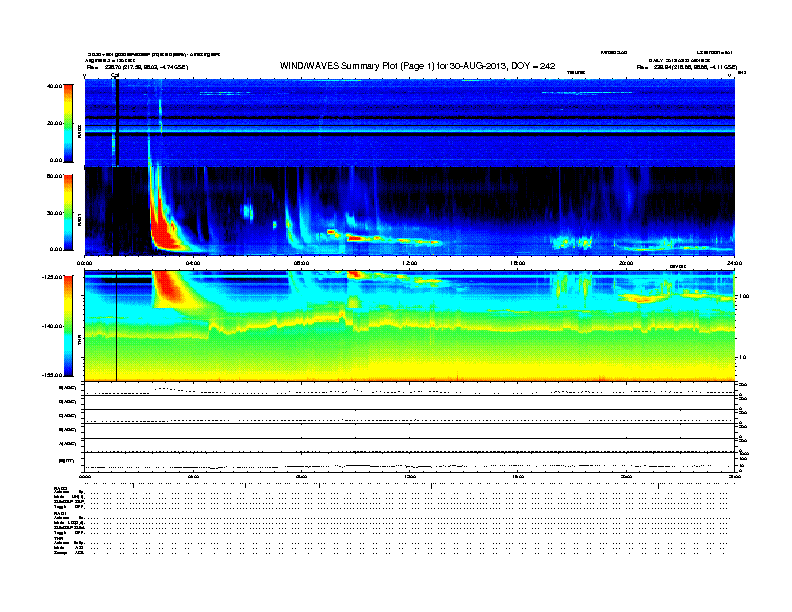Click the 16:00 tick below RAD1 spectrogram
The width and height of the screenshot is (792, 612).
(x=518, y=263)
